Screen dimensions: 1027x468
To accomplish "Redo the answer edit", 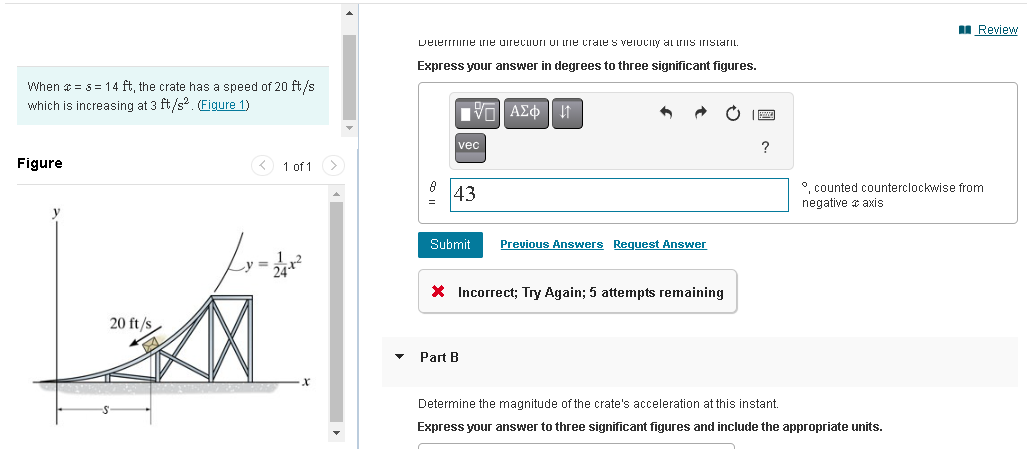I will click(x=700, y=113).
